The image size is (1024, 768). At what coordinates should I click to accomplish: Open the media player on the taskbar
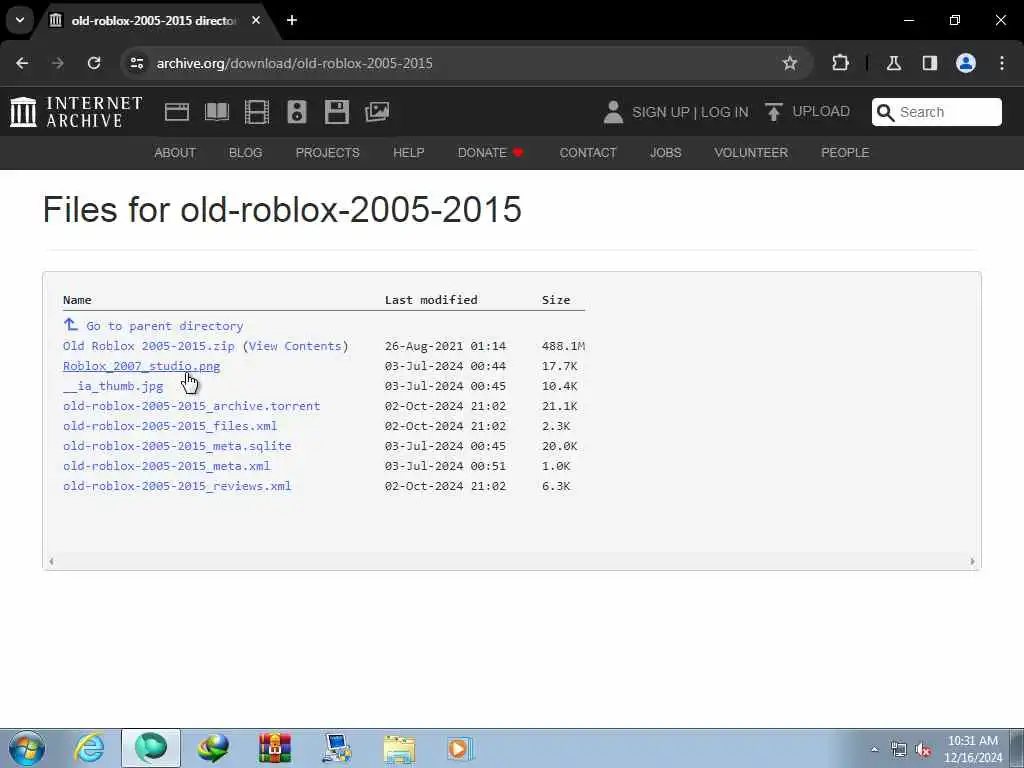(459, 748)
